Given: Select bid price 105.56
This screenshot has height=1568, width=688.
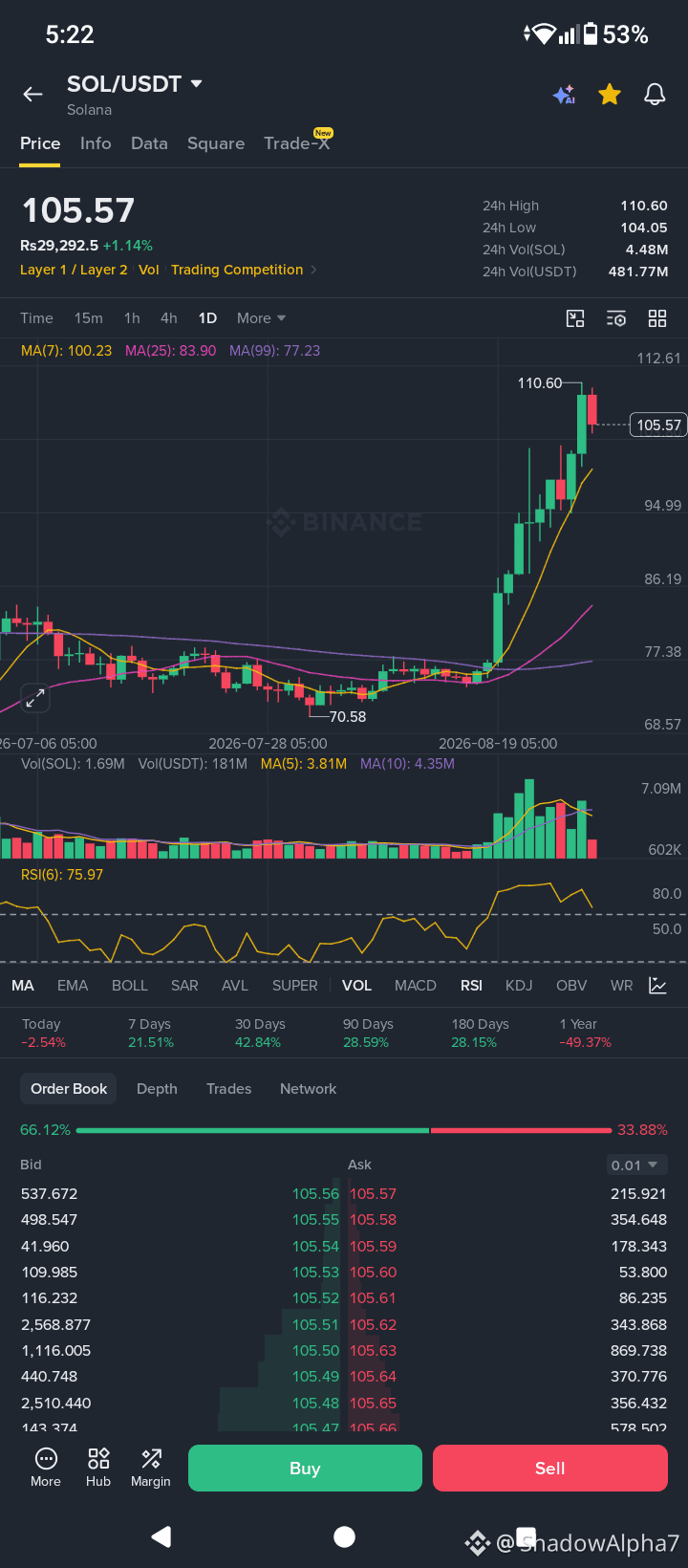Looking at the screenshot, I should point(315,1194).
